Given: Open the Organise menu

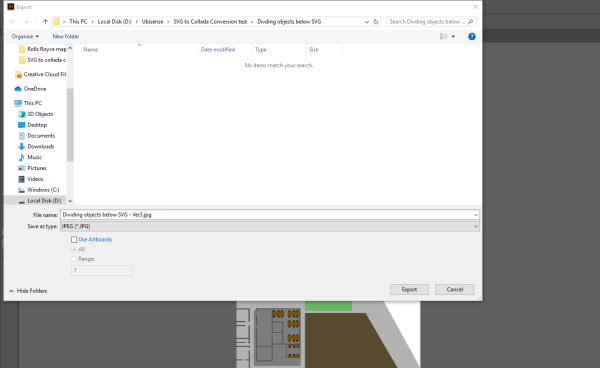Looking at the screenshot, I should [x=25, y=36].
